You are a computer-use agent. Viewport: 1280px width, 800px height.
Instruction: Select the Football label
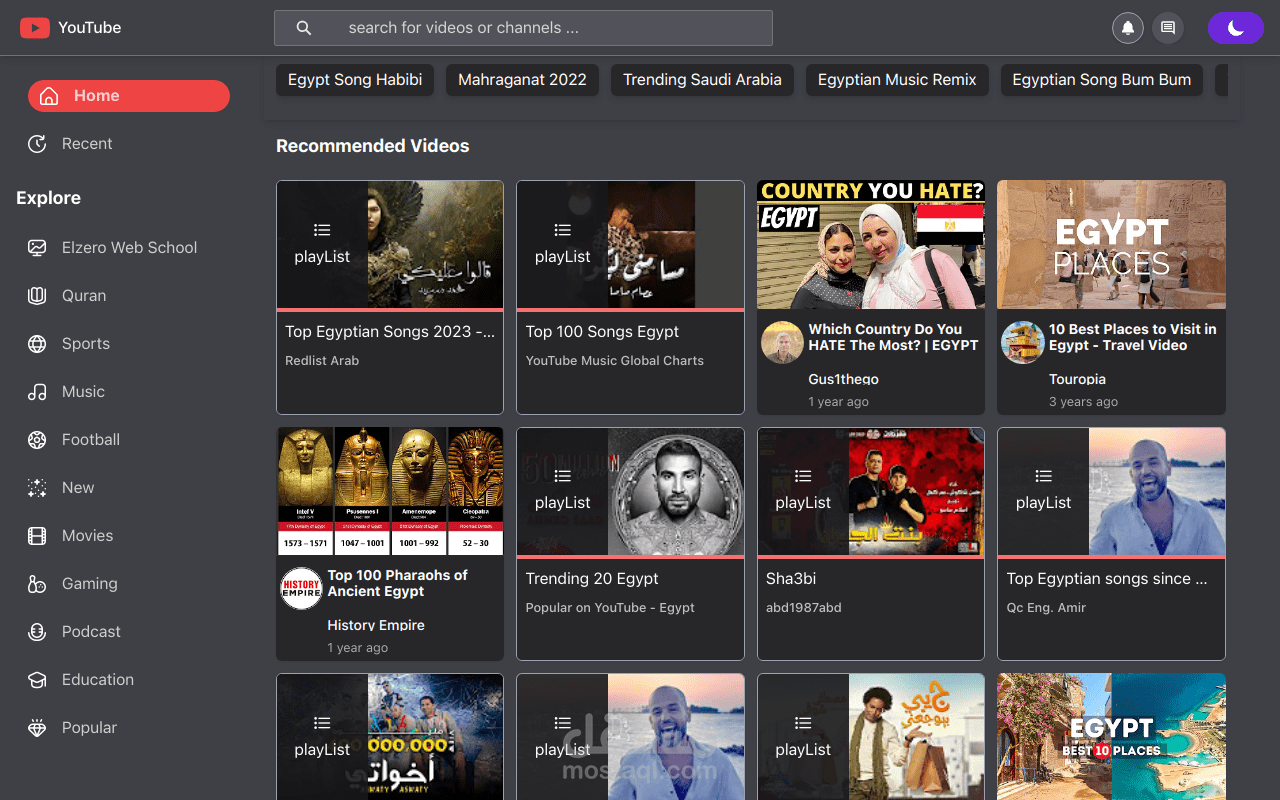[x=91, y=440]
